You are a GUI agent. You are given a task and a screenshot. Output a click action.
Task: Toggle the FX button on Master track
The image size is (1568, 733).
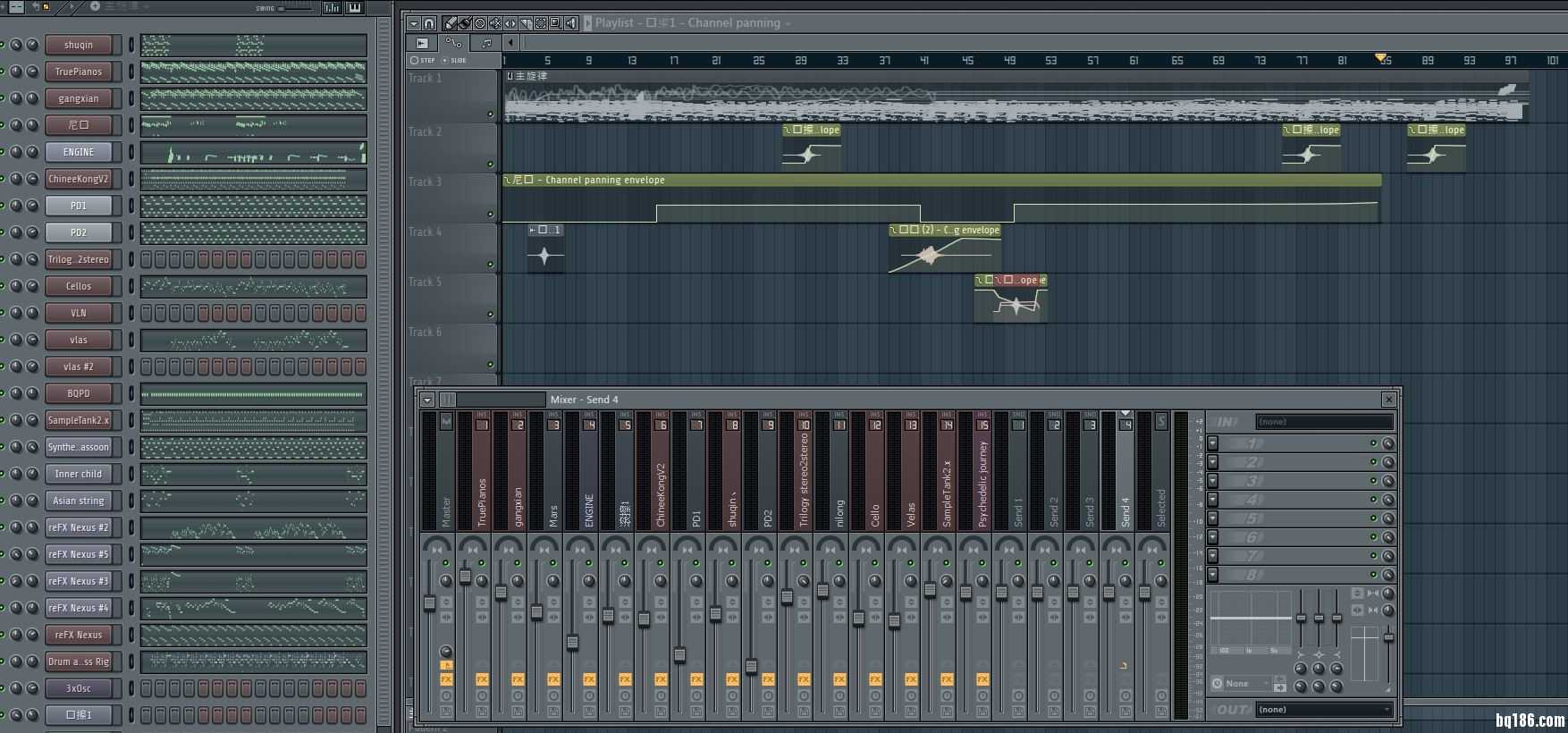[x=446, y=679]
